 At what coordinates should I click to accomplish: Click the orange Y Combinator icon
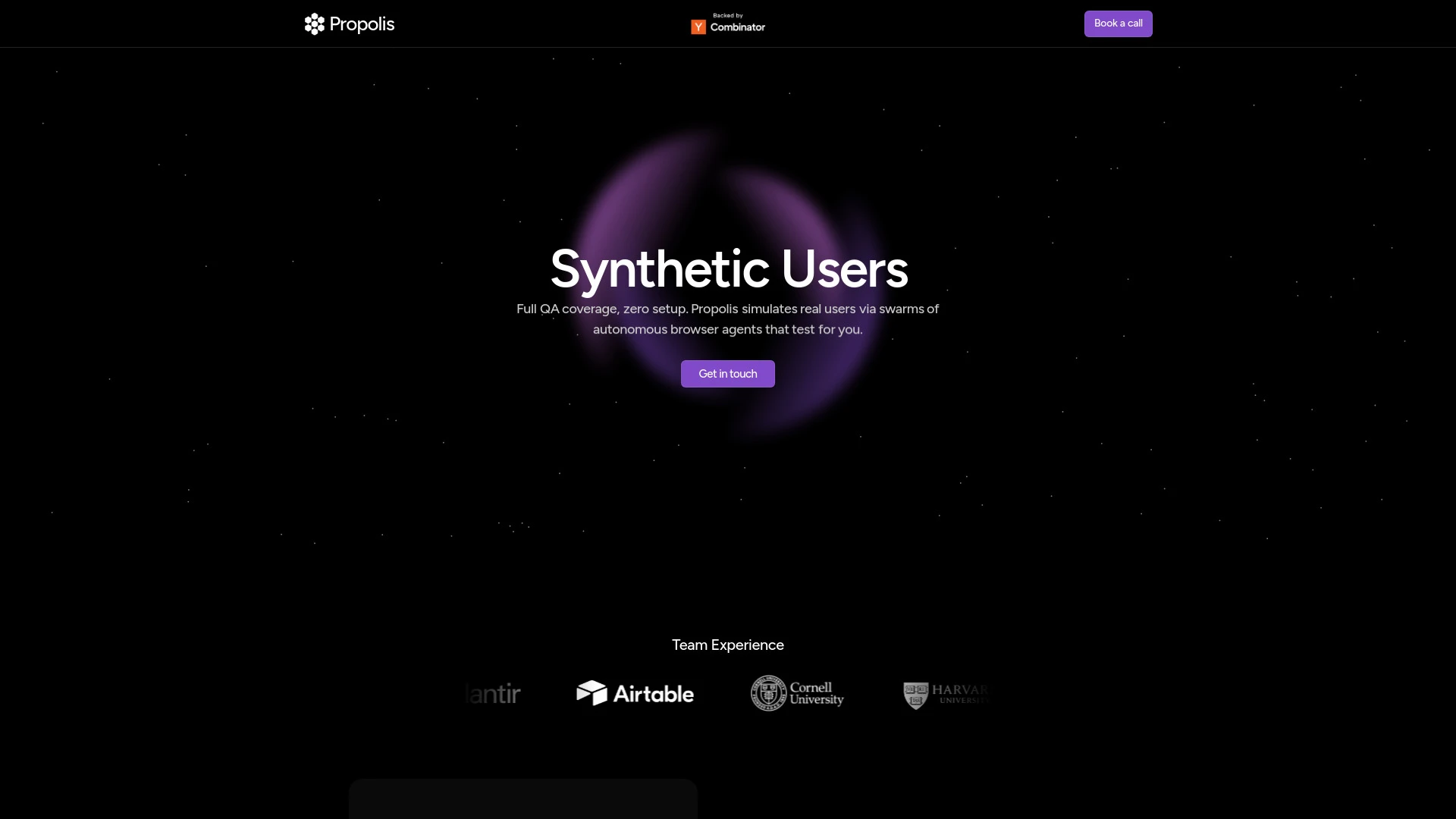(698, 27)
